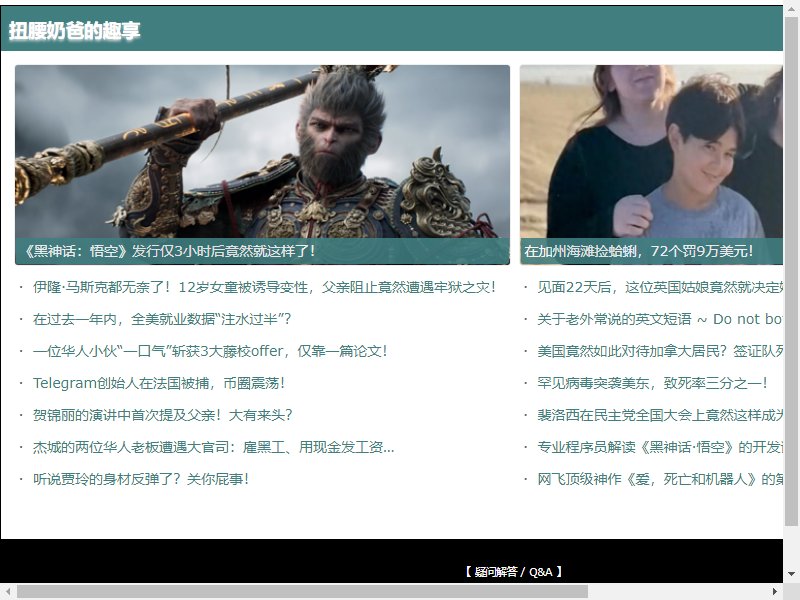This screenshot has height=600, width=800.
Task: Click the vertical scrollbar thumb
Action: (x=791, y=270)
